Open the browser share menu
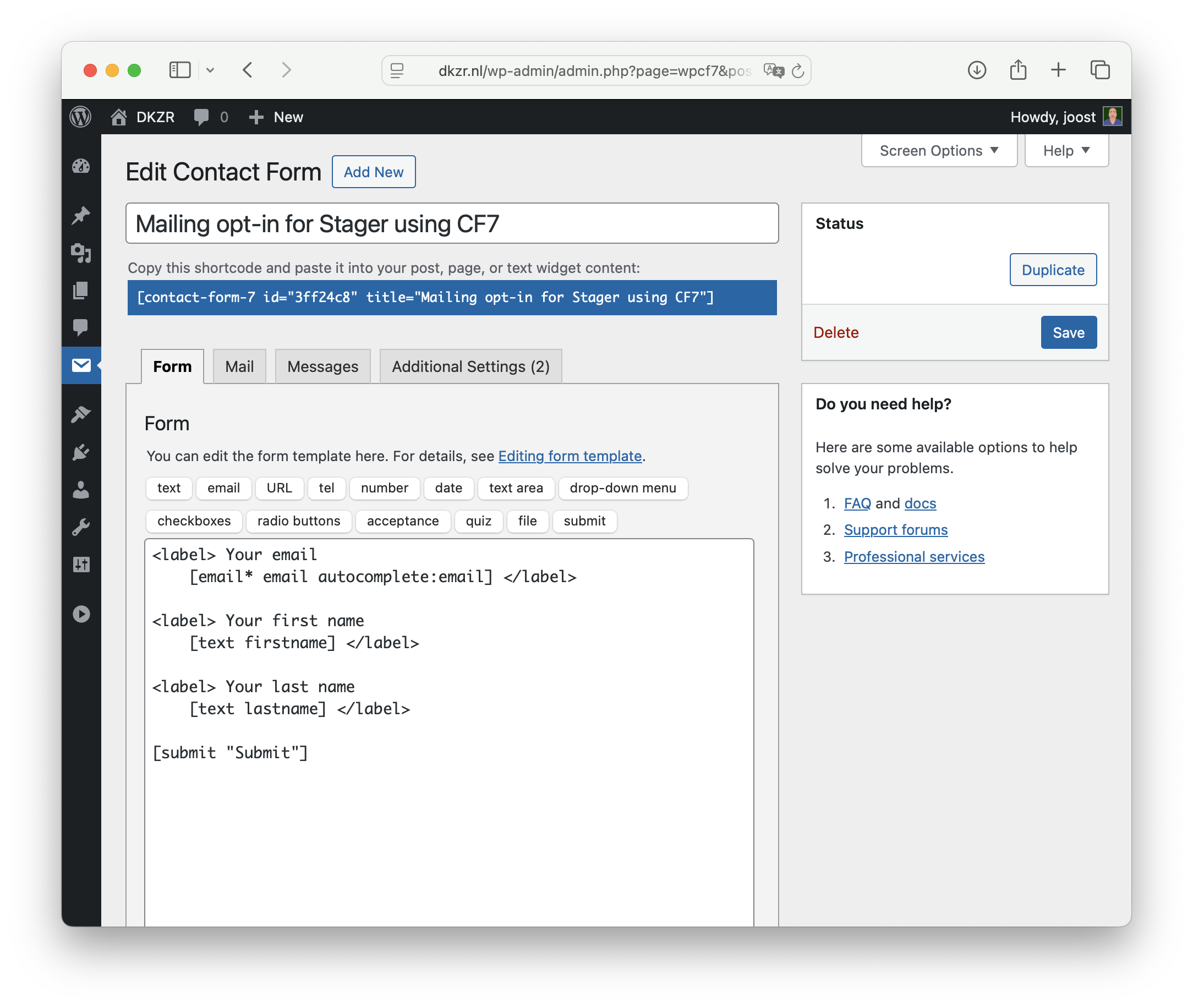The width and height of the screenshot is (1193, 1008). tap(1017, 70)
